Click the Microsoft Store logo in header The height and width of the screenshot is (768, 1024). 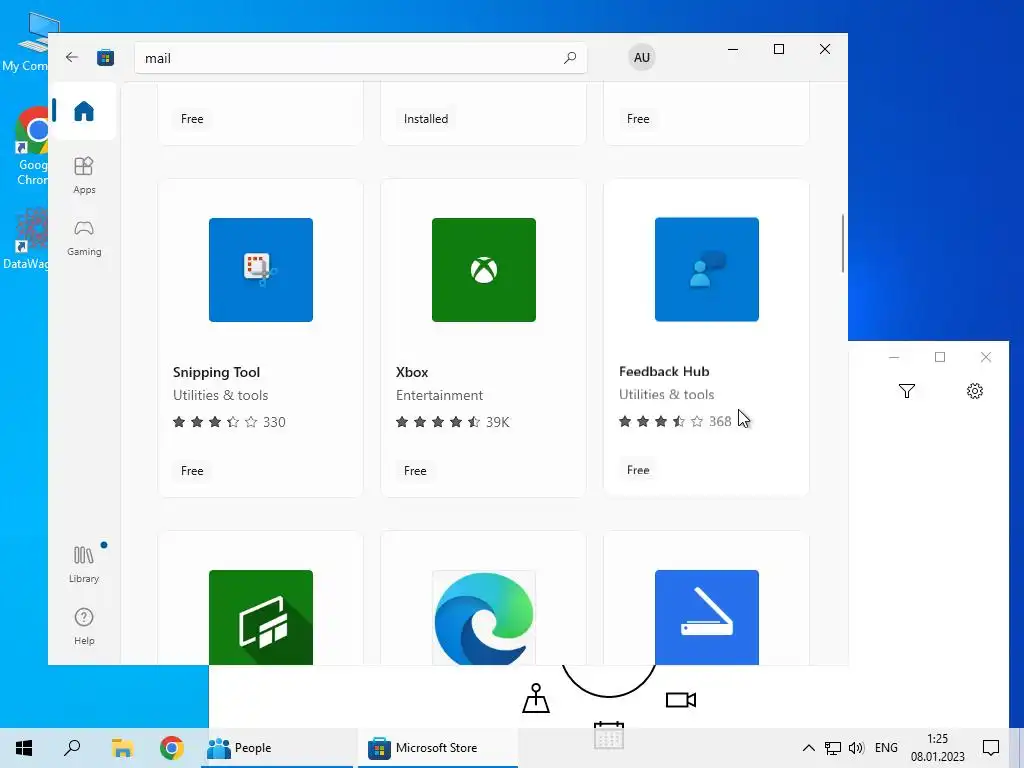[x=105, y=57]
